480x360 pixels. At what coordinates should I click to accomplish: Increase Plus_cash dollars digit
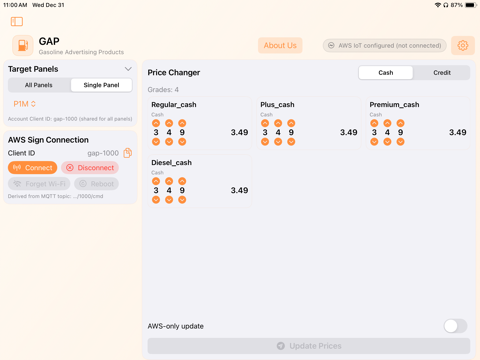[x=265, y=123]
